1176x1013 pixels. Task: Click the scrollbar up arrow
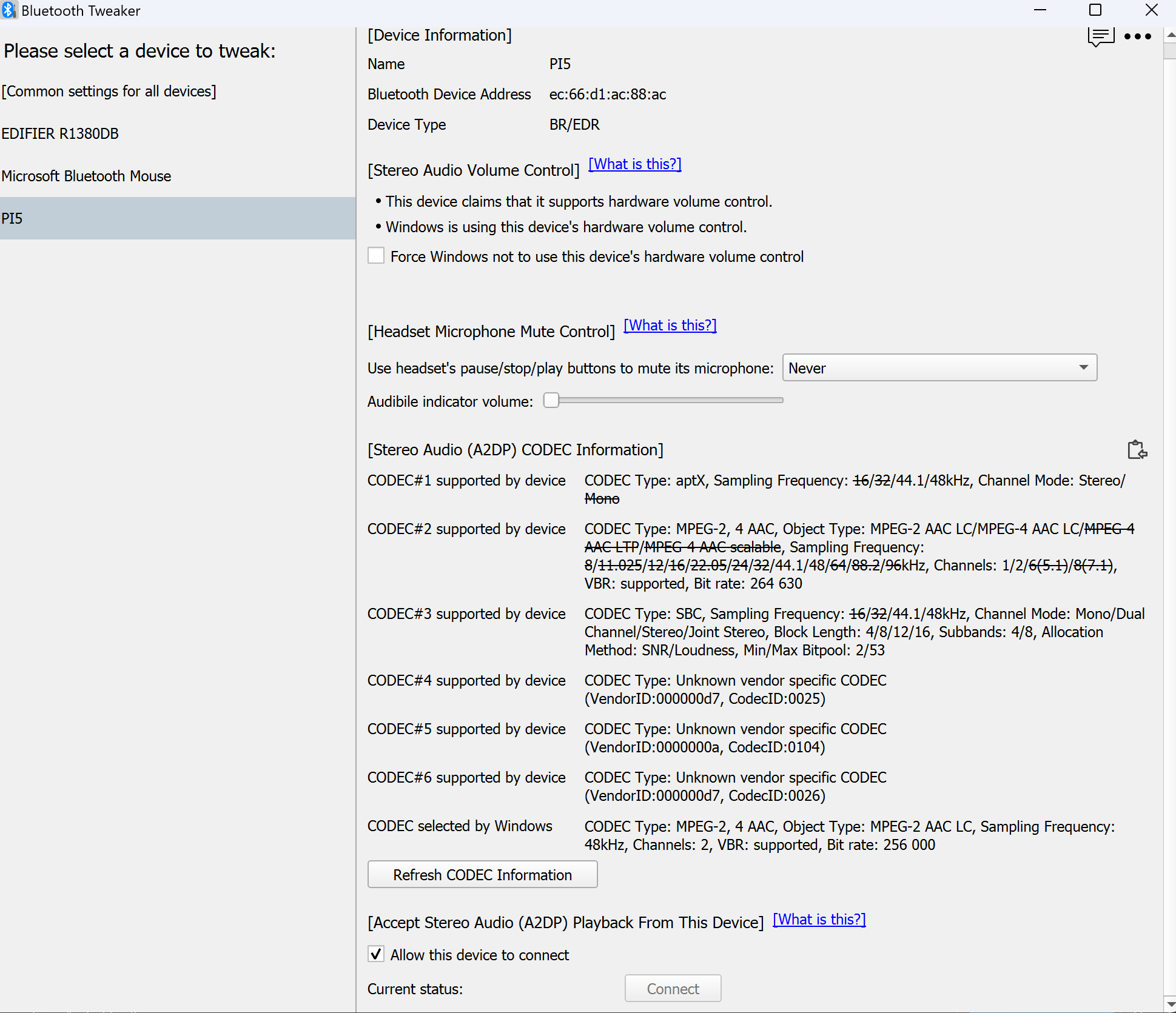point(1170,36)
